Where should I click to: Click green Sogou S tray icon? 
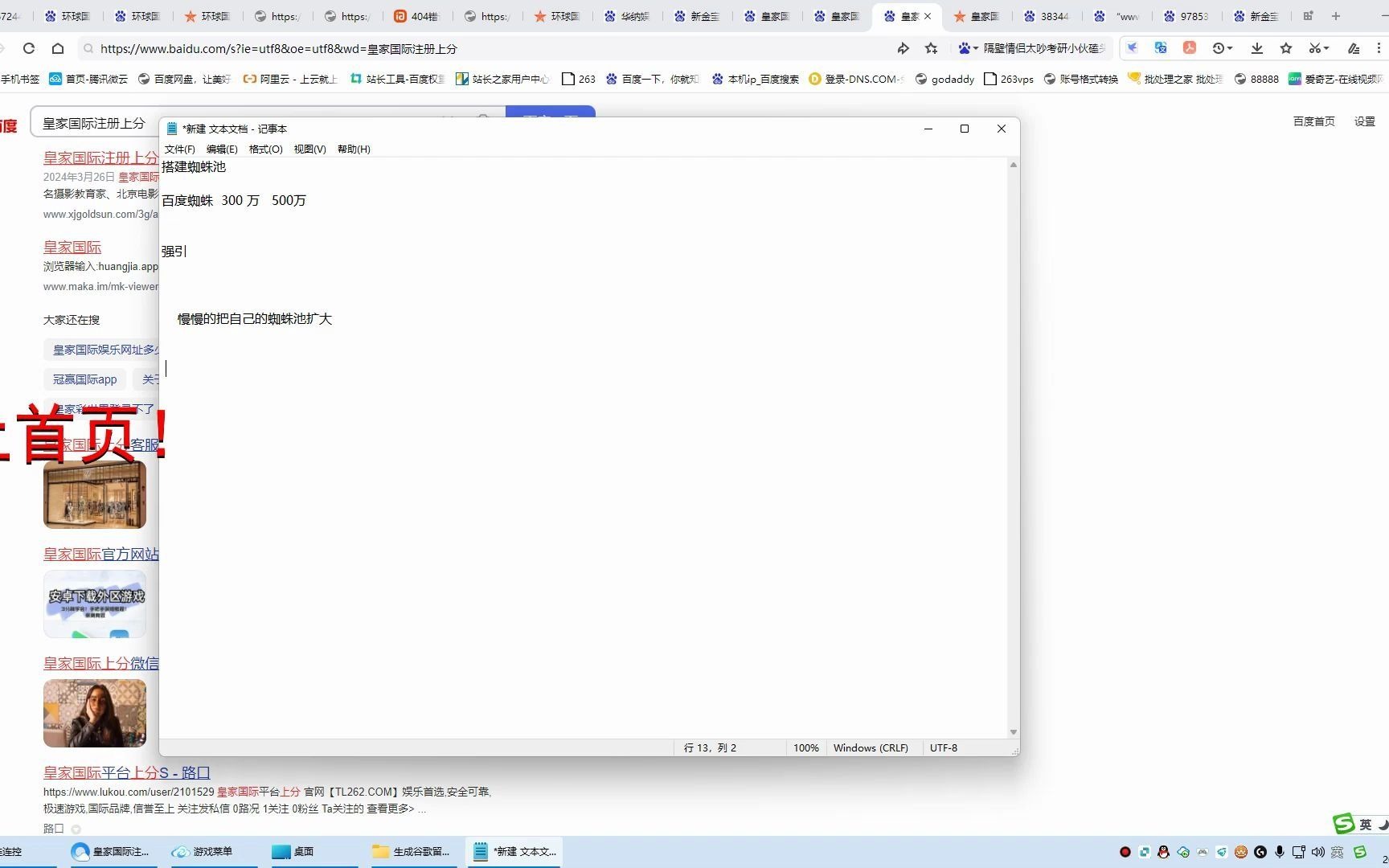coord(1360,852)
